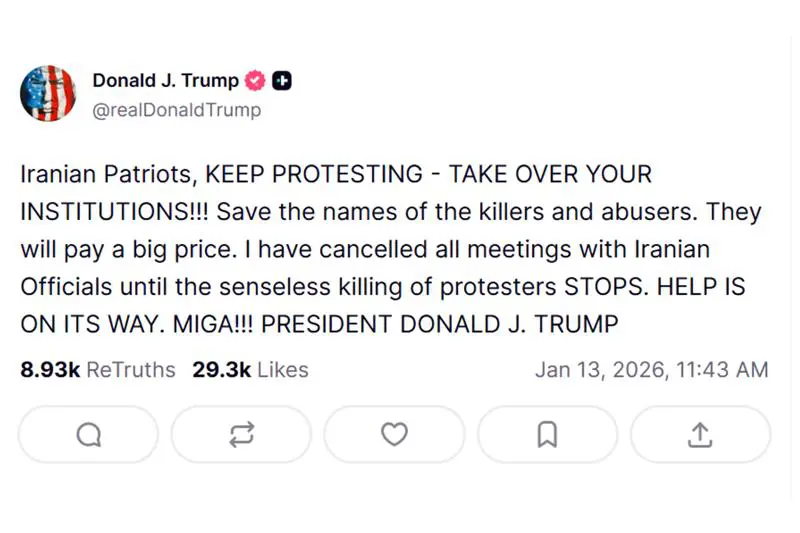Like the post with the heart icon
This screenshot has width=800, height=533.
tap(395, 434)
